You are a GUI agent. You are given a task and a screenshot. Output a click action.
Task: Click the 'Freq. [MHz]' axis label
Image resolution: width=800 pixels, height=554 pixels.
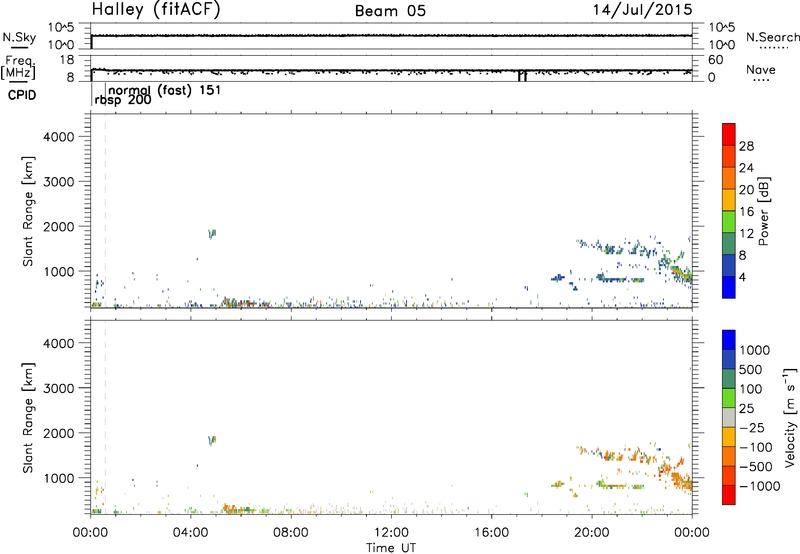(19, 67)
